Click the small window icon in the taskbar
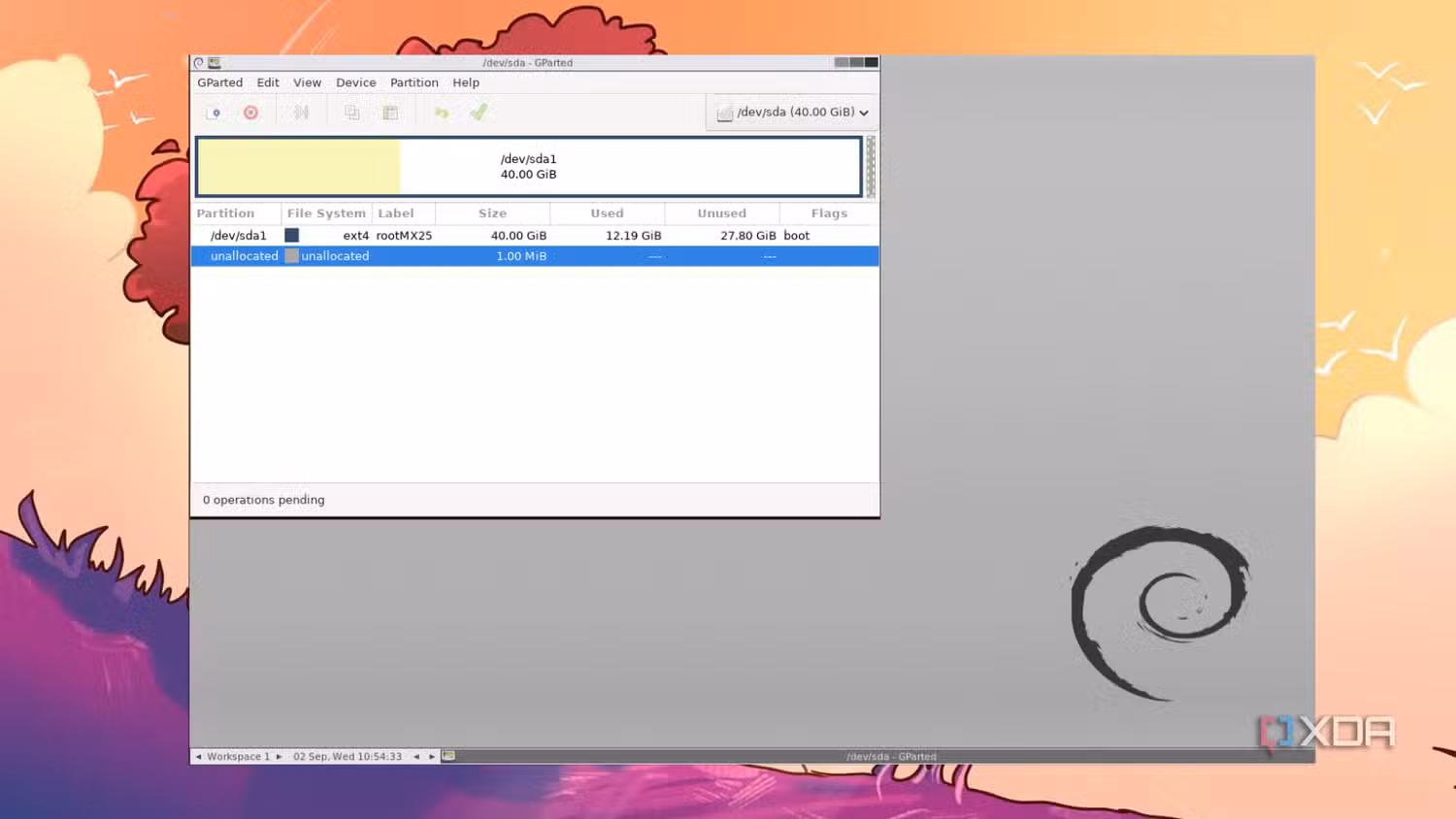The height and width of the screenshot is (819, 1456). pyautogui.click(x=448, y=756)
